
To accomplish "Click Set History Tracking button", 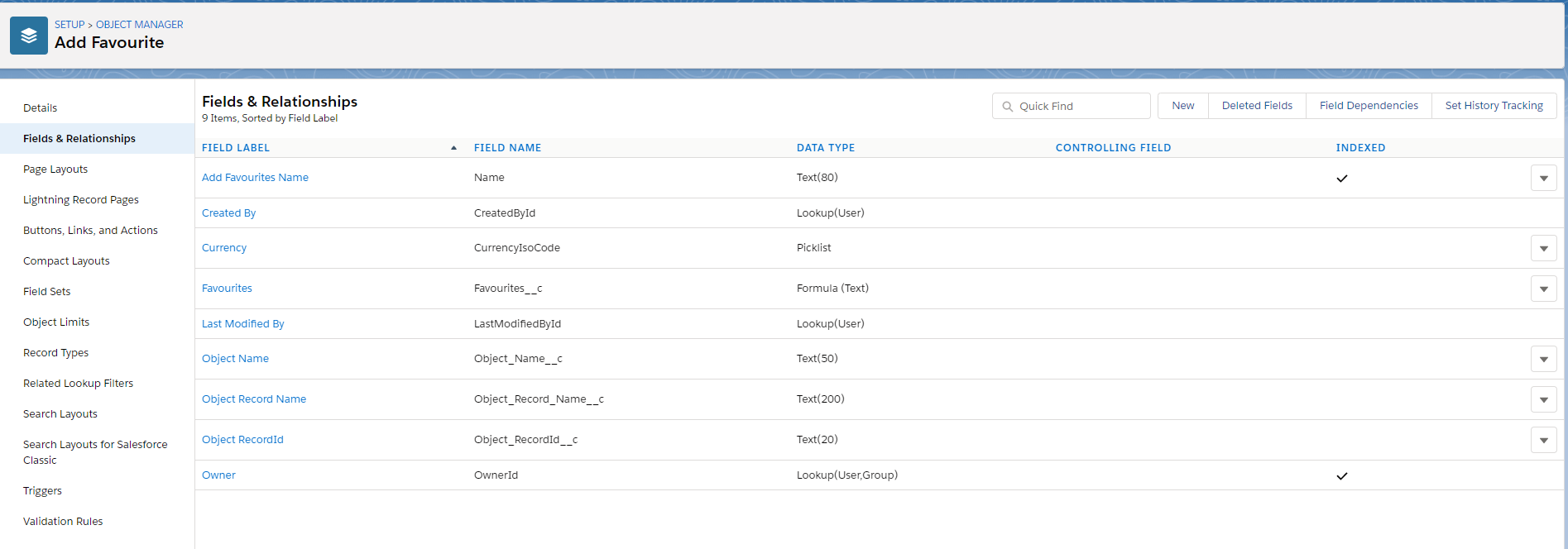I will [1494, 106].
